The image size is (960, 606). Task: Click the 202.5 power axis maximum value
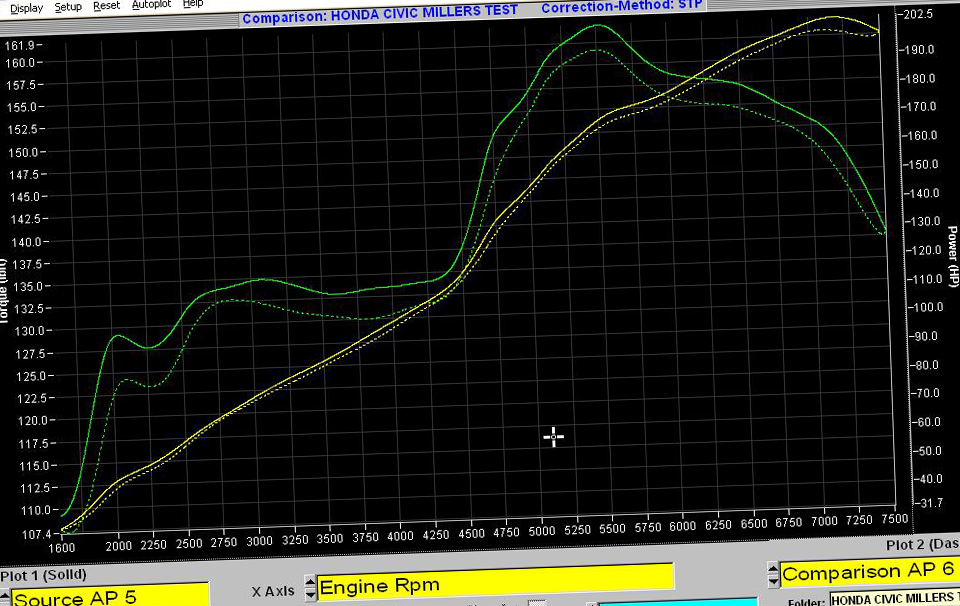click(918, 15)
